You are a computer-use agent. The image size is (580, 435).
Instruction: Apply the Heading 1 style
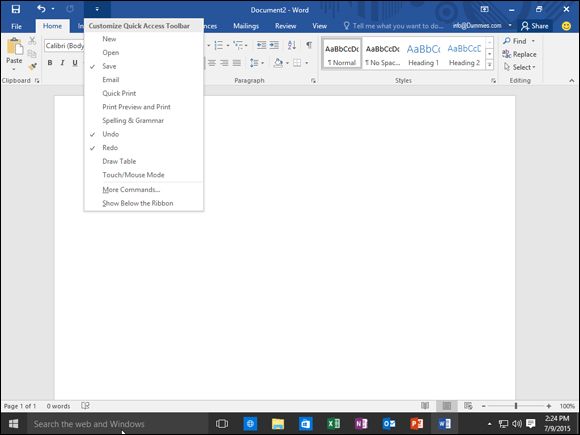point(424,54)
